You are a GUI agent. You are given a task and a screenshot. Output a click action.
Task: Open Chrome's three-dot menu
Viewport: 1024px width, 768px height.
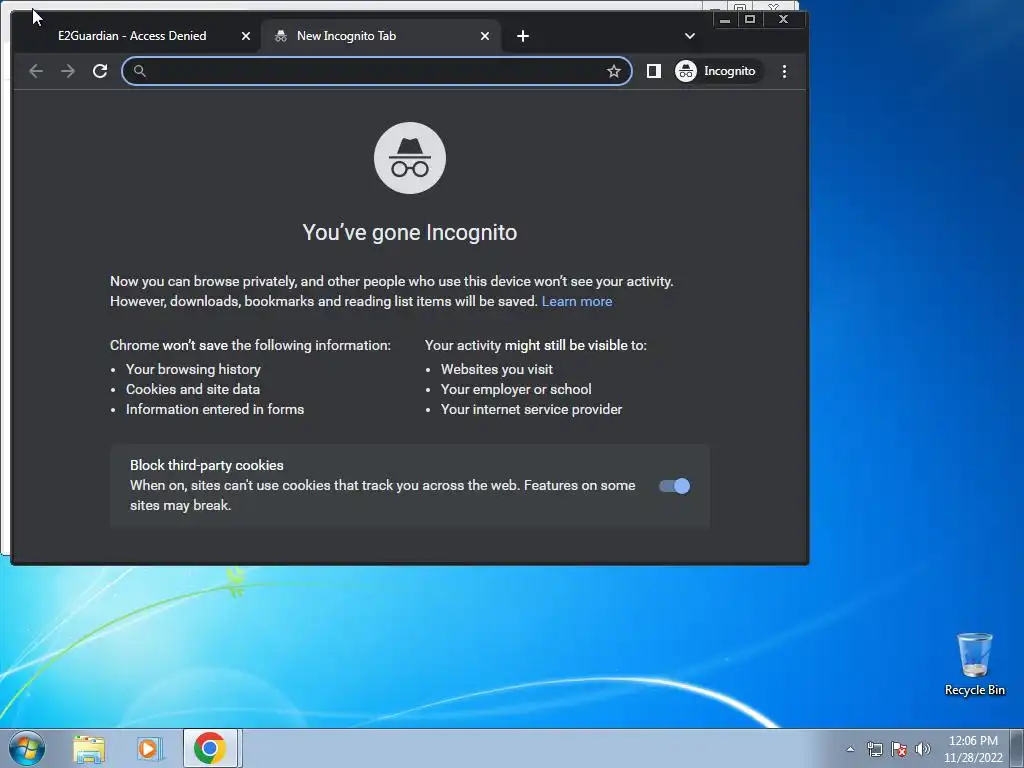(x=784, y=71)
